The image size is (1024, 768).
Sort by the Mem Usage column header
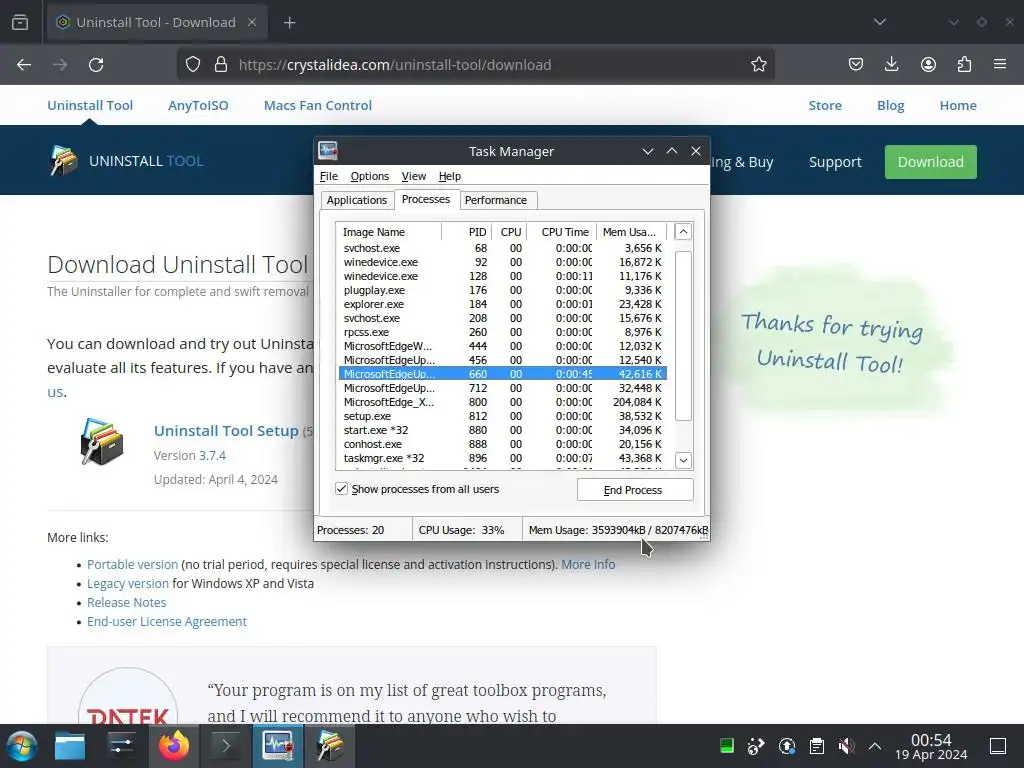pos(630,232)
